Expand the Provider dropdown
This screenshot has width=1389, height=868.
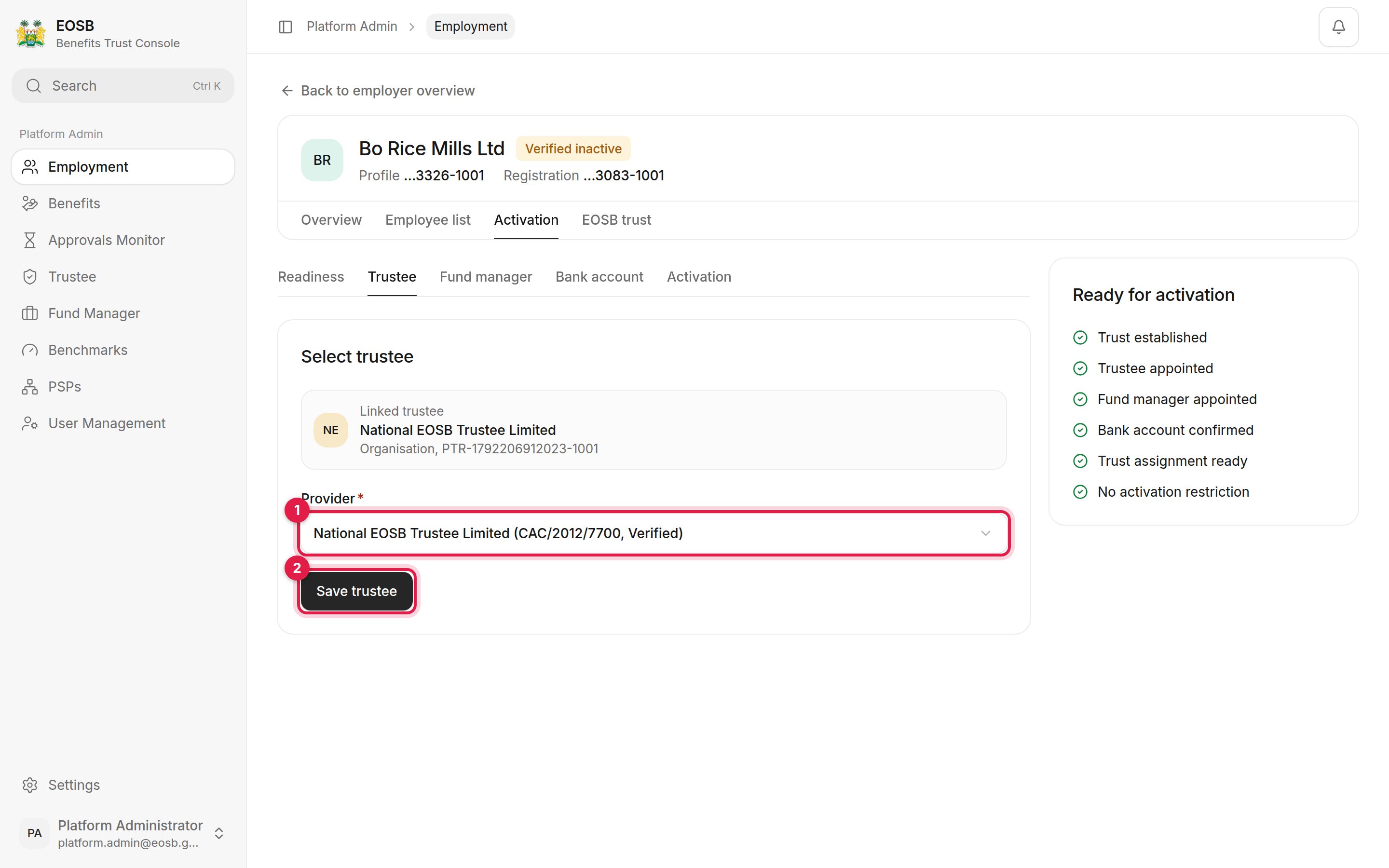tap(653, 533)
